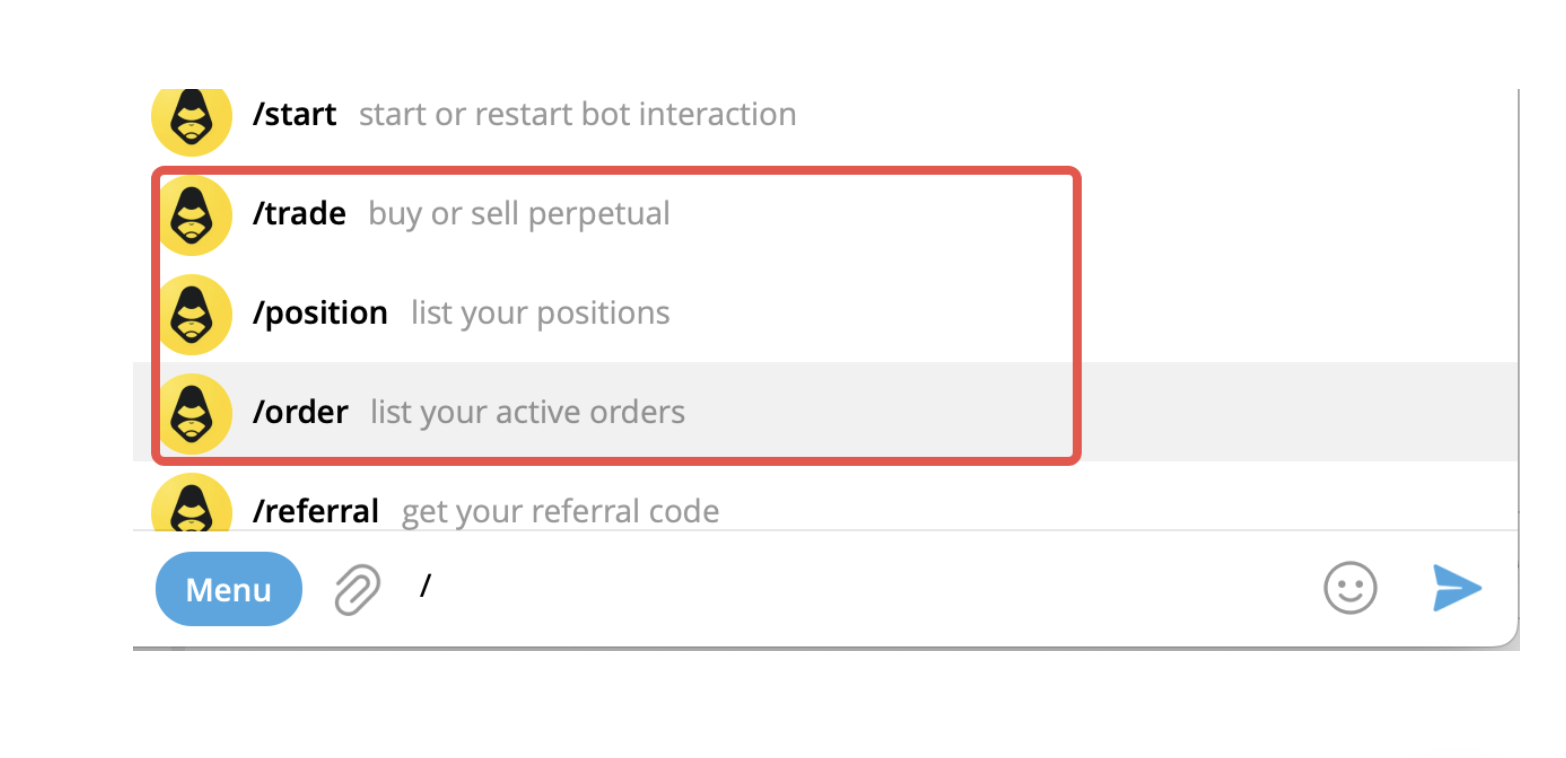Click the "get your referral code" description
Viewport: 1566px width, 758px height.
[560, 512]
